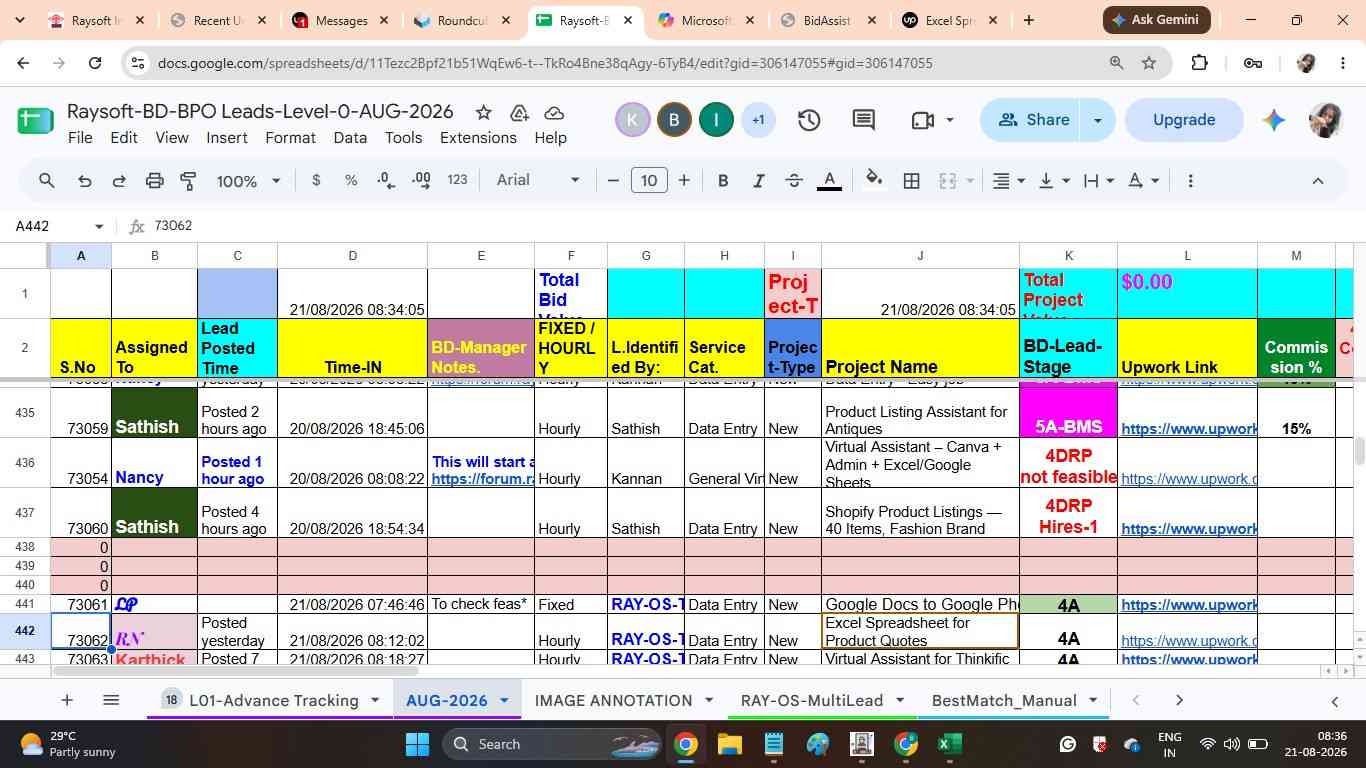Open the Fill color bucket tool
Image resolution: width=1366 pixels, height=768 pixels.
tap(874, 180)
